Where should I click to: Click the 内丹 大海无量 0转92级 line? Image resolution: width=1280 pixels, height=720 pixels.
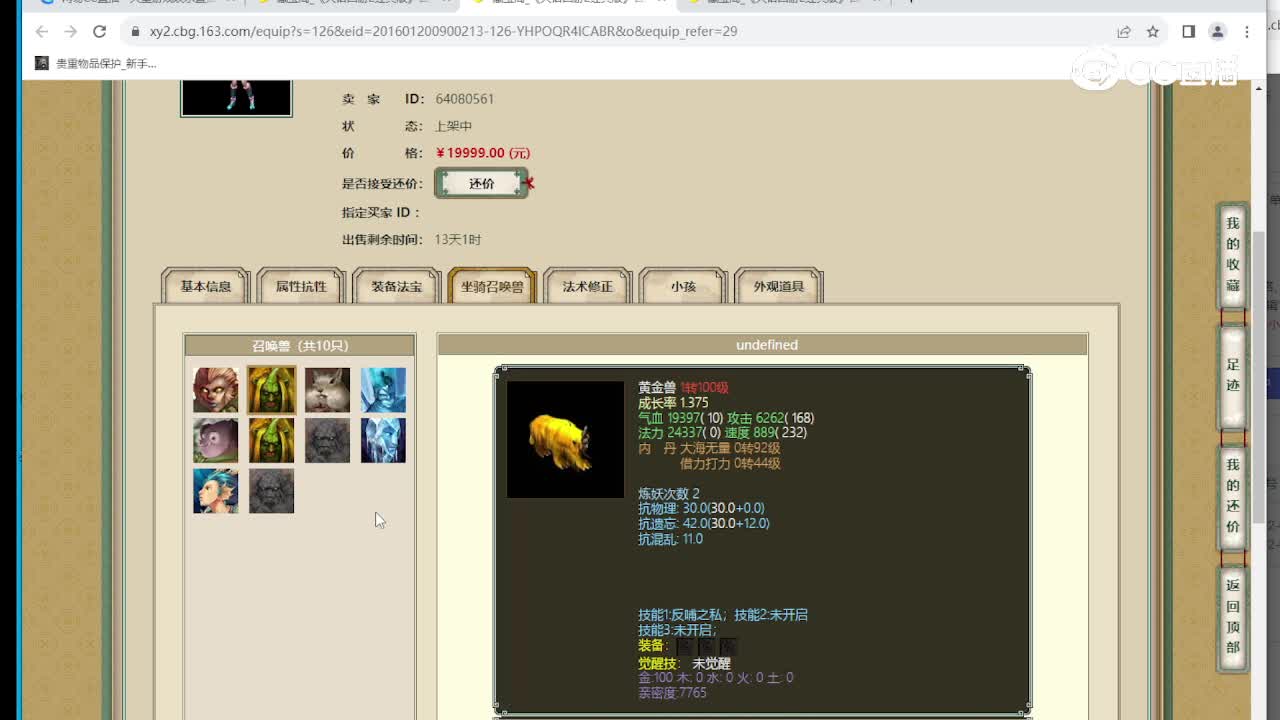coord(709,449)
